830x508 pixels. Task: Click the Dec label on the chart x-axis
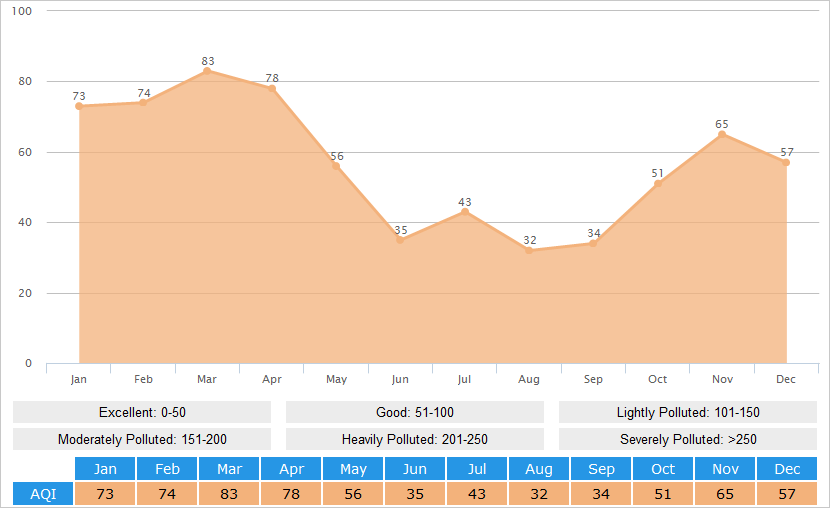coord(786,379)
